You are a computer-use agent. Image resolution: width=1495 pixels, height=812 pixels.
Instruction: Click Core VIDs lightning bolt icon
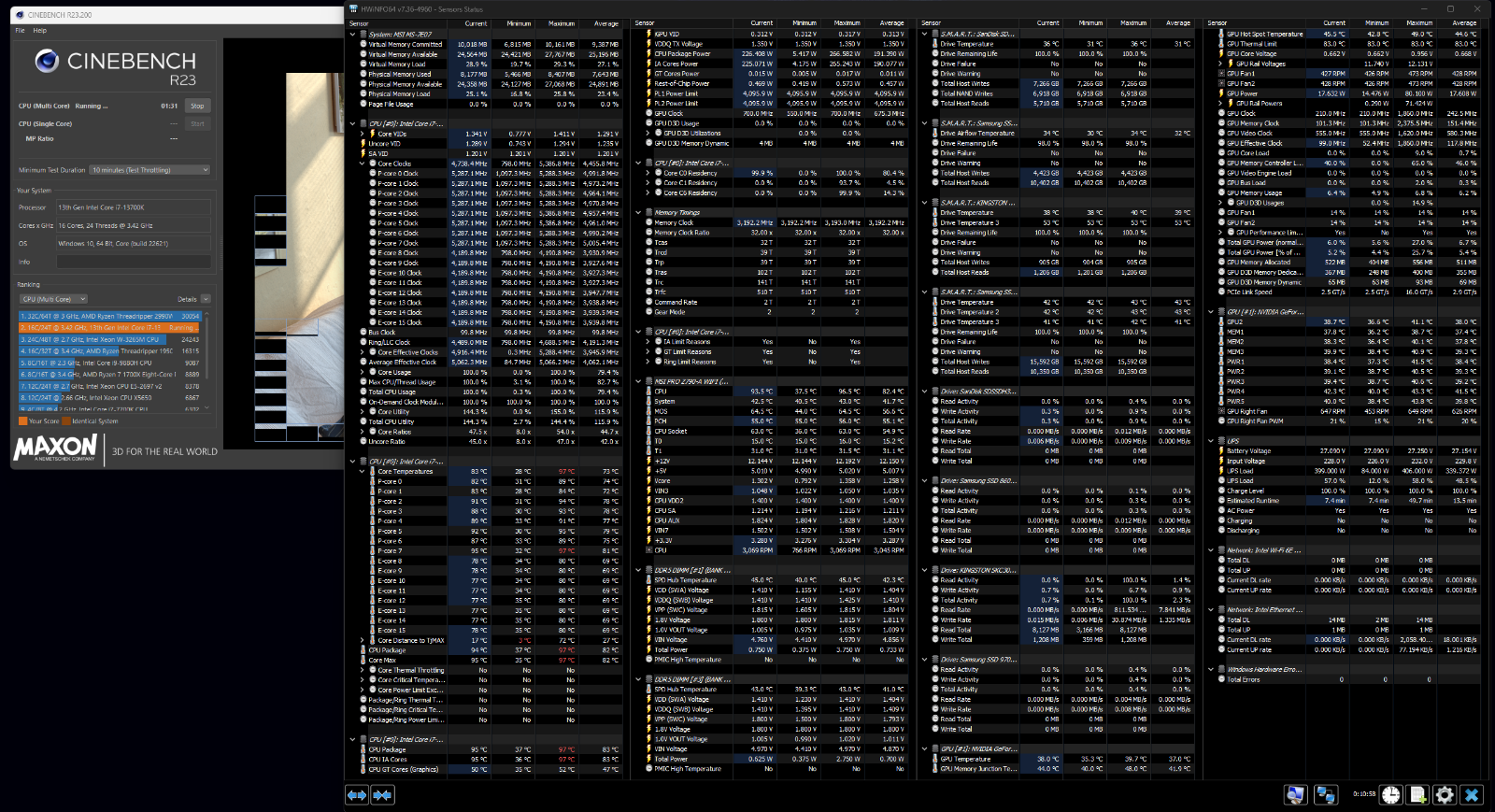[372, 134]
